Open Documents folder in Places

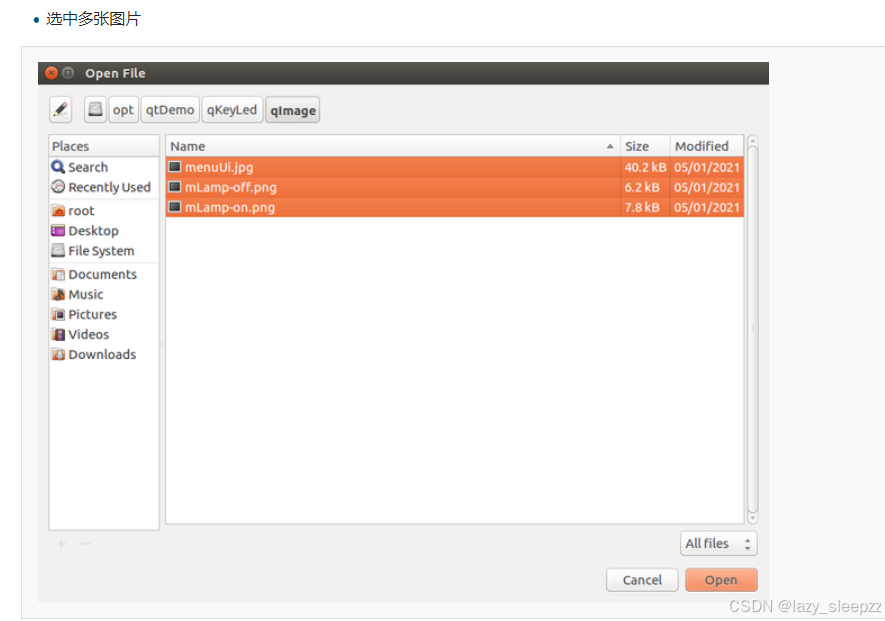[104, 274]
